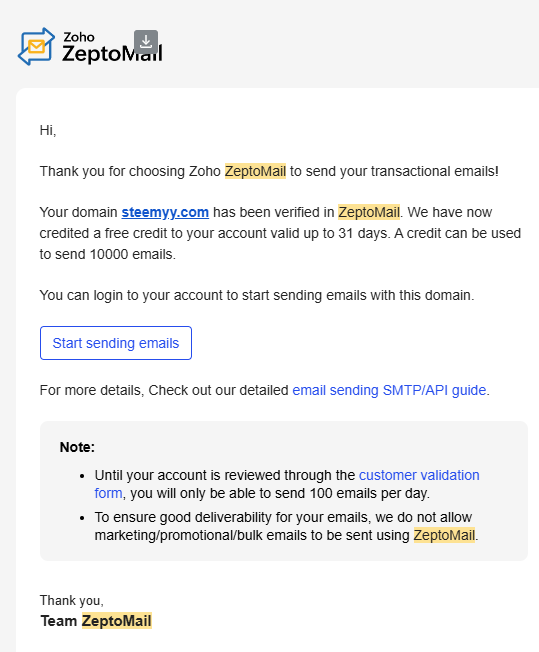
Task: Click the Hi, greeting text
Action: point(48,131)
